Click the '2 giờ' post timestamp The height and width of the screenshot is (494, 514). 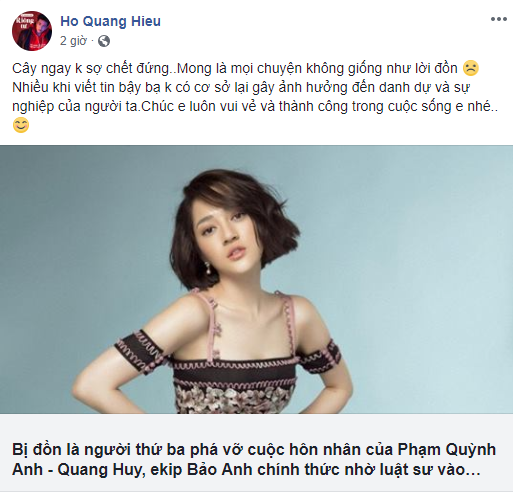click(x=73, y=41)
